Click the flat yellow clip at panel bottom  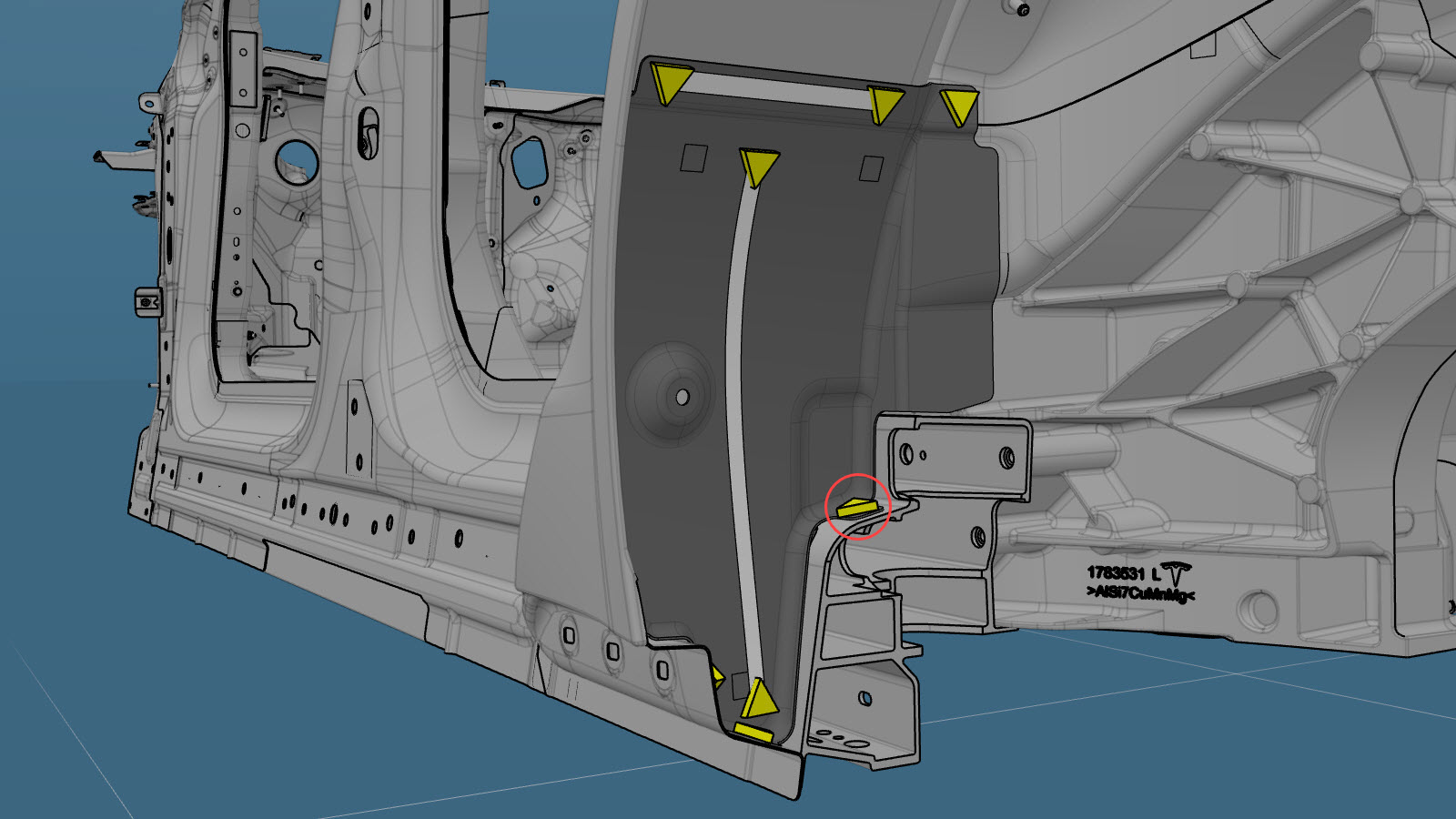click(753, 732)
